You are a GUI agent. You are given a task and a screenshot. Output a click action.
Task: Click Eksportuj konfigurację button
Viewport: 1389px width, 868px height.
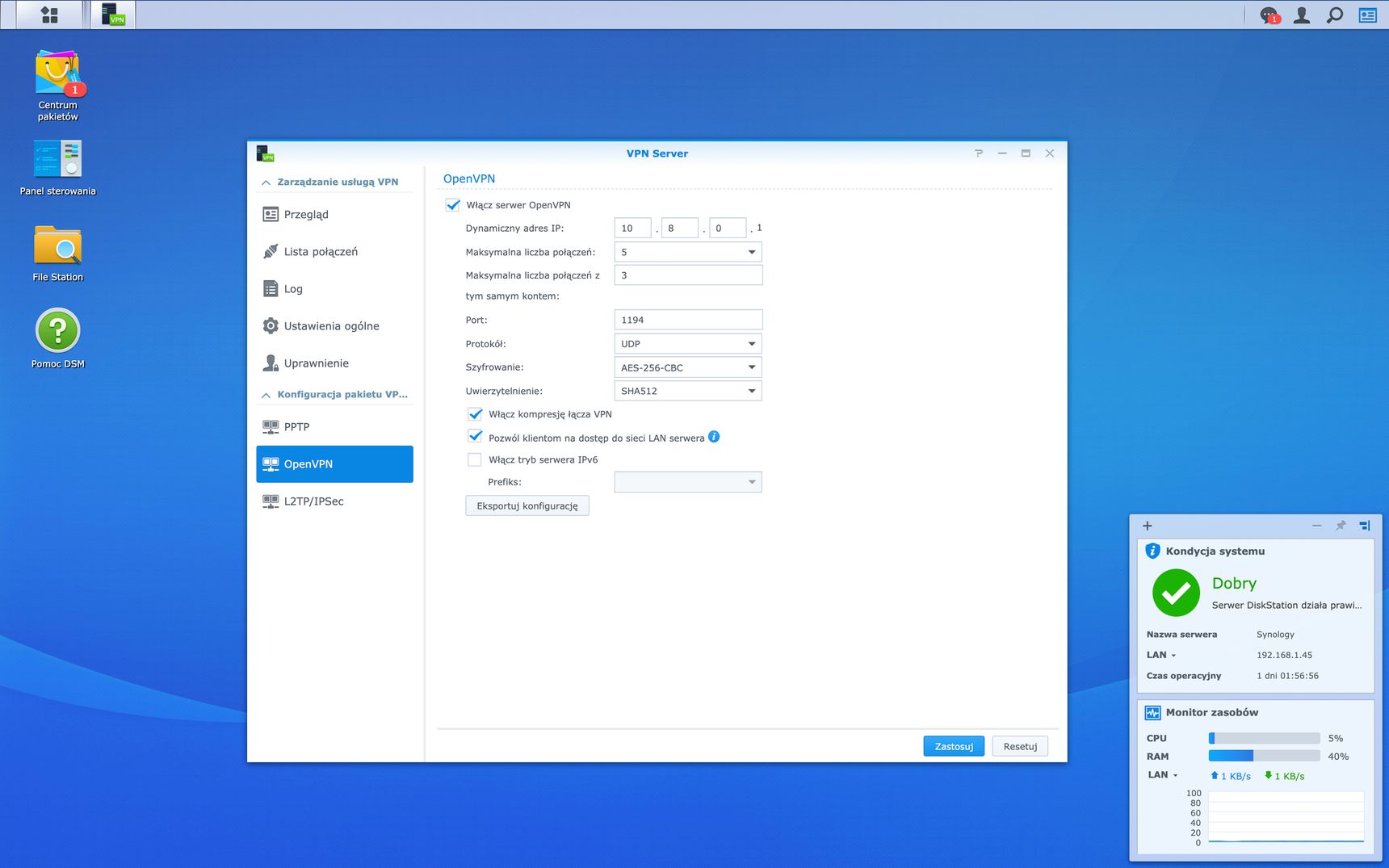(x=527, y=505)
